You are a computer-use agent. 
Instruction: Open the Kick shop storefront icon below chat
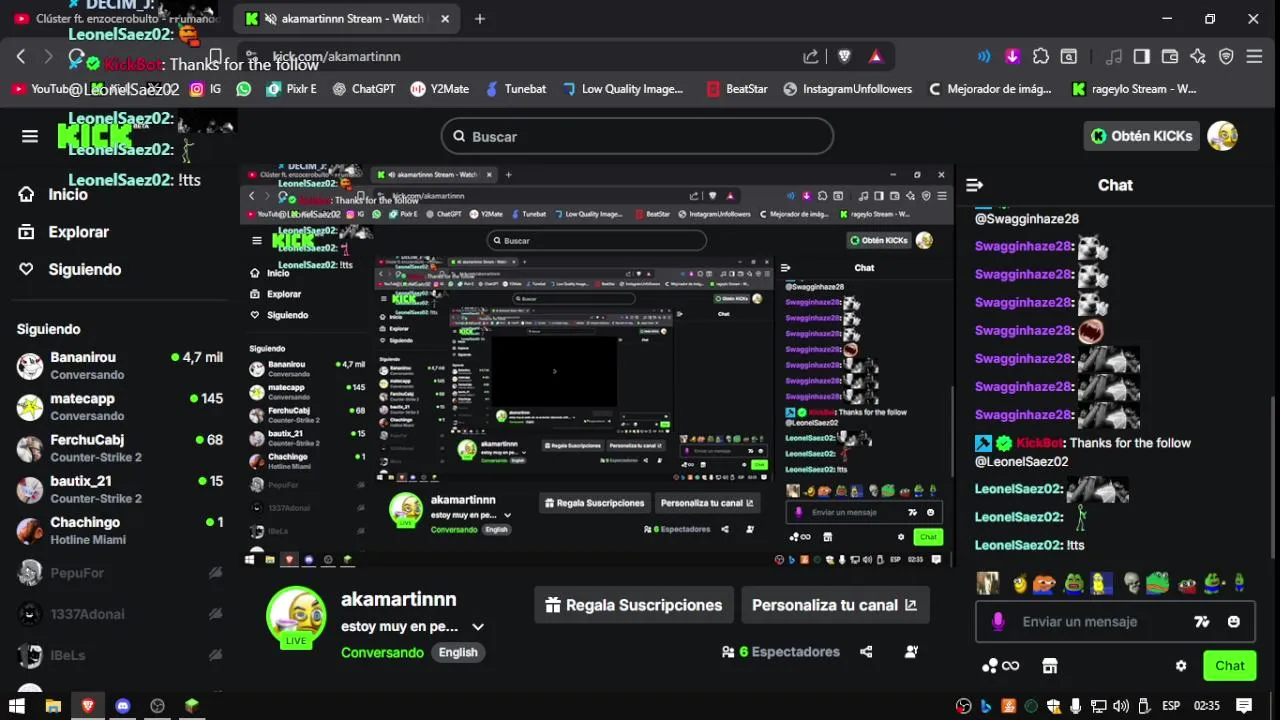click(x=1049, y=666)
